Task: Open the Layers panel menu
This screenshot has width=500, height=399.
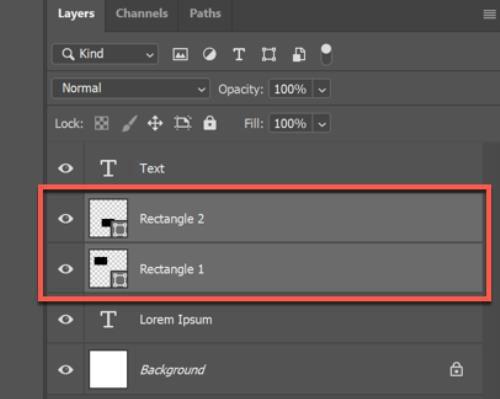Action: 489,14
